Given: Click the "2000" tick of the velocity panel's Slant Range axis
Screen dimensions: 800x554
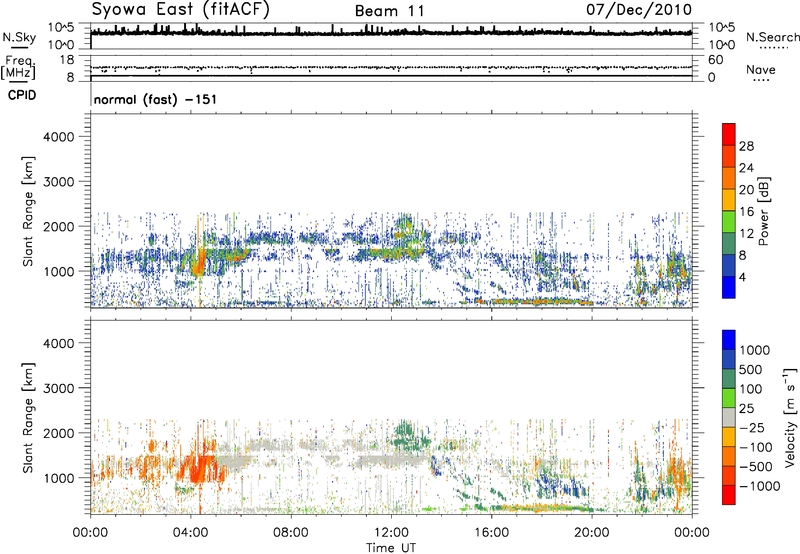Looking at the screenshot, I should click(59, 433).
